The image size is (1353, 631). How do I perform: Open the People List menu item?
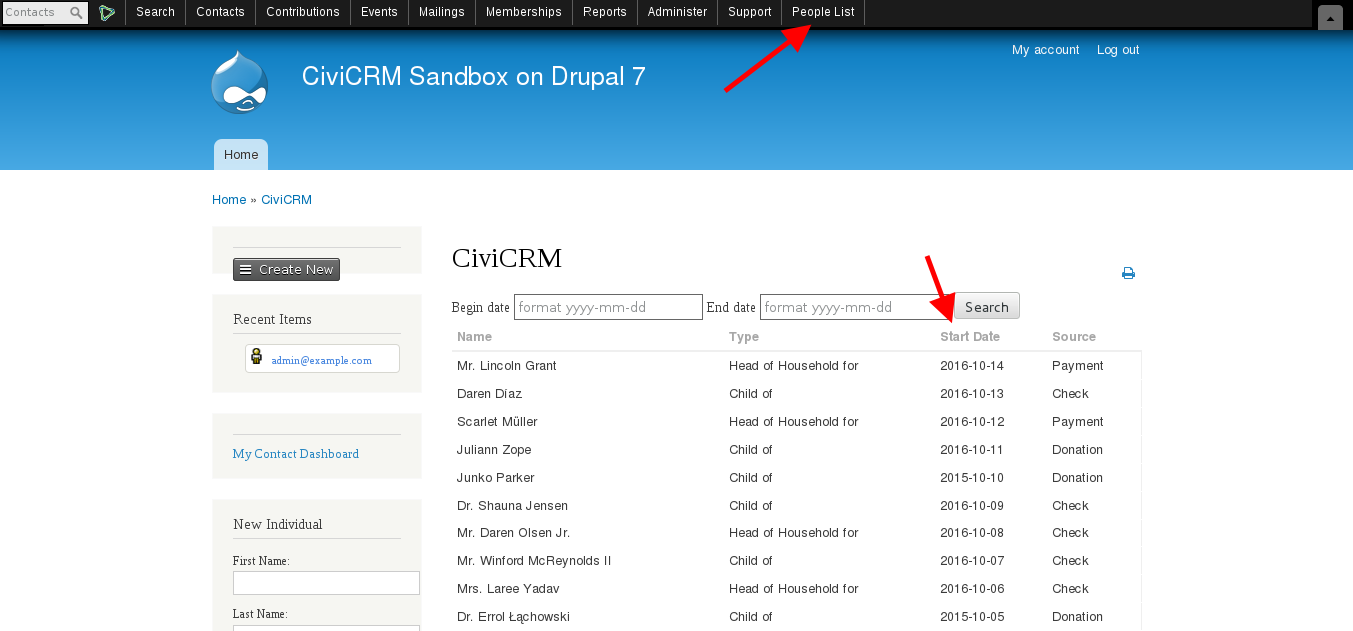click(x=823, y=12)
